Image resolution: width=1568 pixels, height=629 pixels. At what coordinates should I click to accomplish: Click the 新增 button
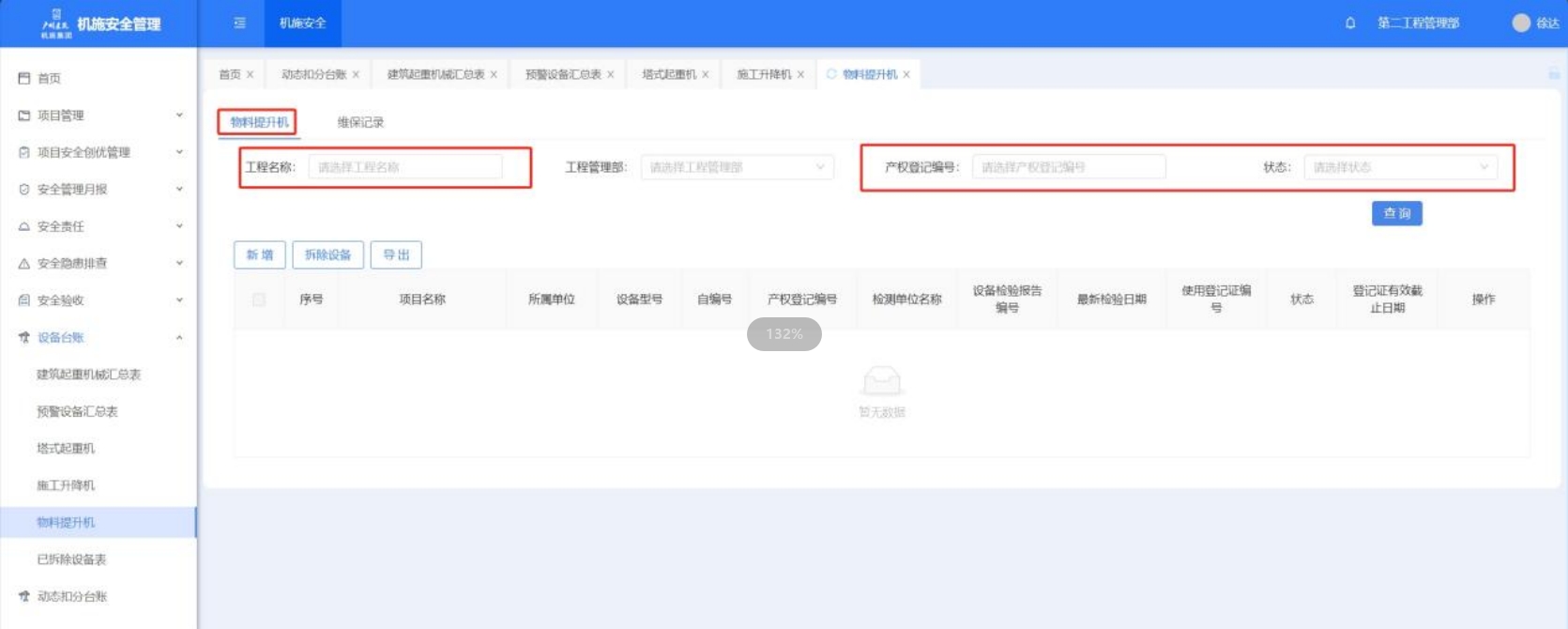(x=259, y=254)
